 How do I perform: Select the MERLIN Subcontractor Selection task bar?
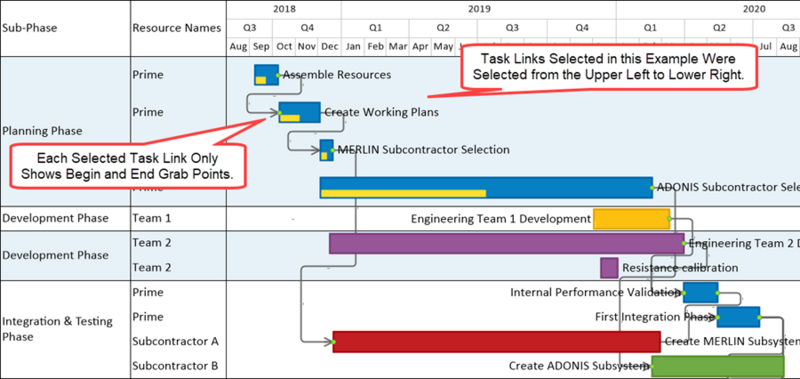pyautogui.click(x=327, y=150)
